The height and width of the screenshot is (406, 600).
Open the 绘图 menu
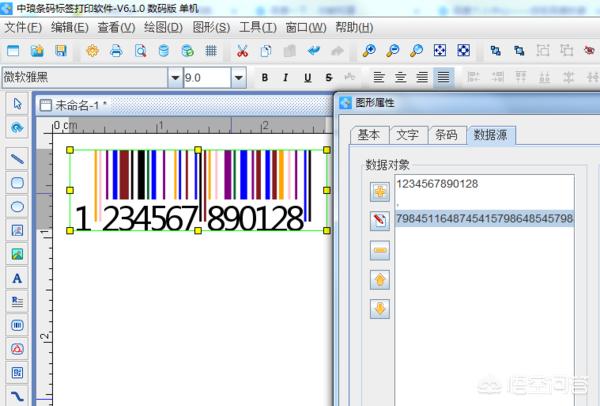(163, 28)
